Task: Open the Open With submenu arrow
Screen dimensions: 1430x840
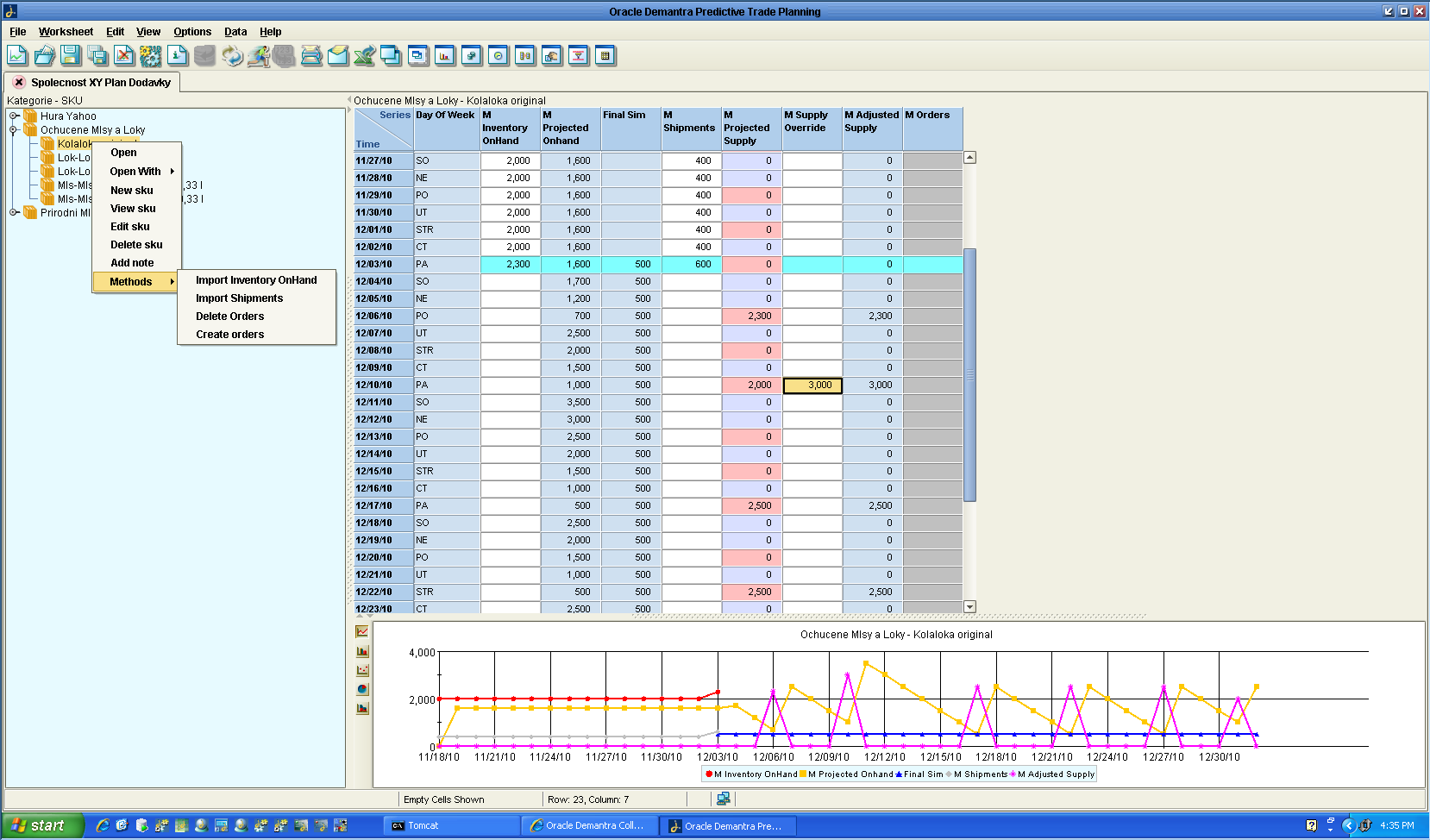Action: coord(172,172)
